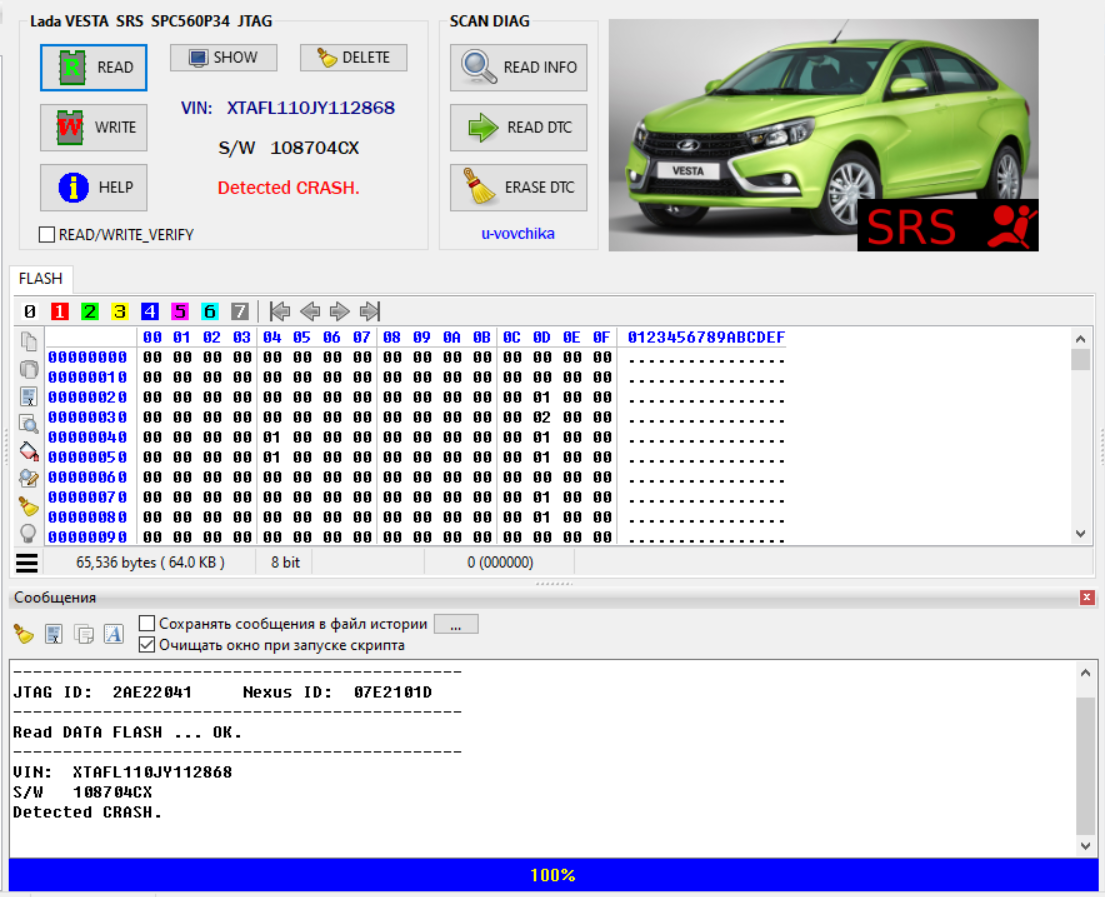Viewport: 1105px width, 897px height.
Task: Click the light bulb icon in hex sidebar
Action: [x=28, y=533]
